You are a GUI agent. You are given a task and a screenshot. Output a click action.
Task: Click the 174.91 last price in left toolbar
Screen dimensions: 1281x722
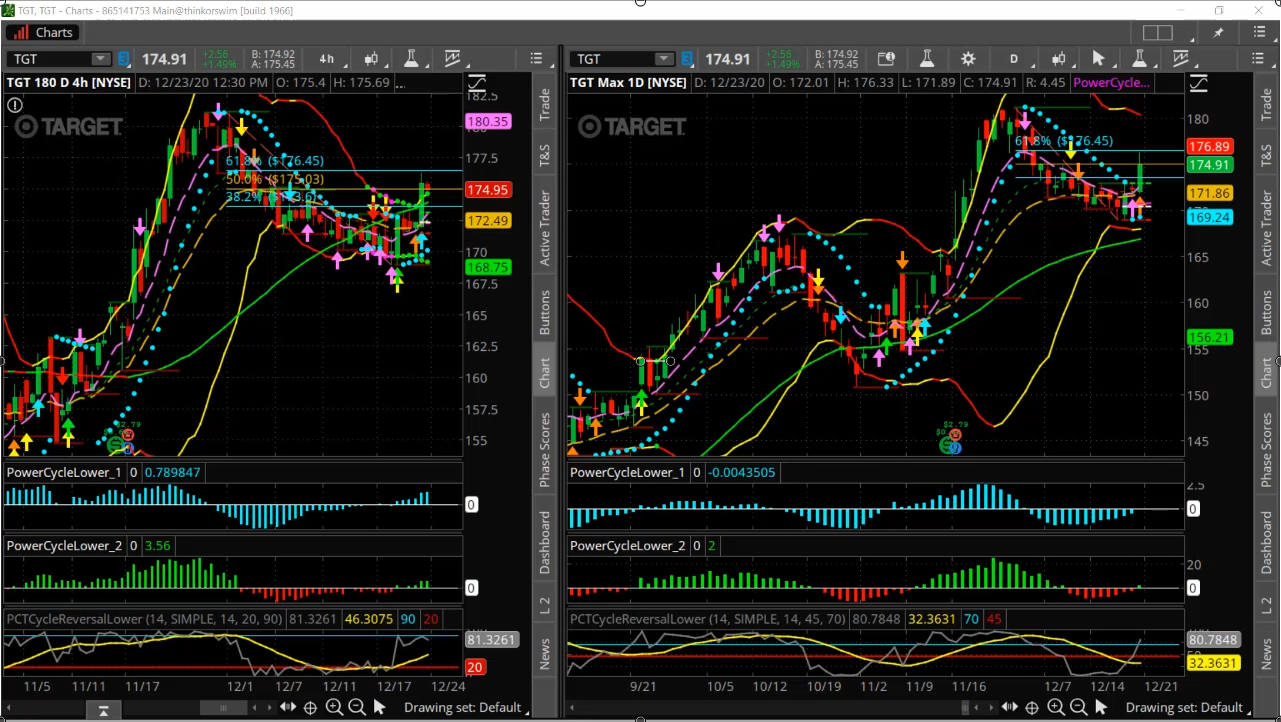165,59
